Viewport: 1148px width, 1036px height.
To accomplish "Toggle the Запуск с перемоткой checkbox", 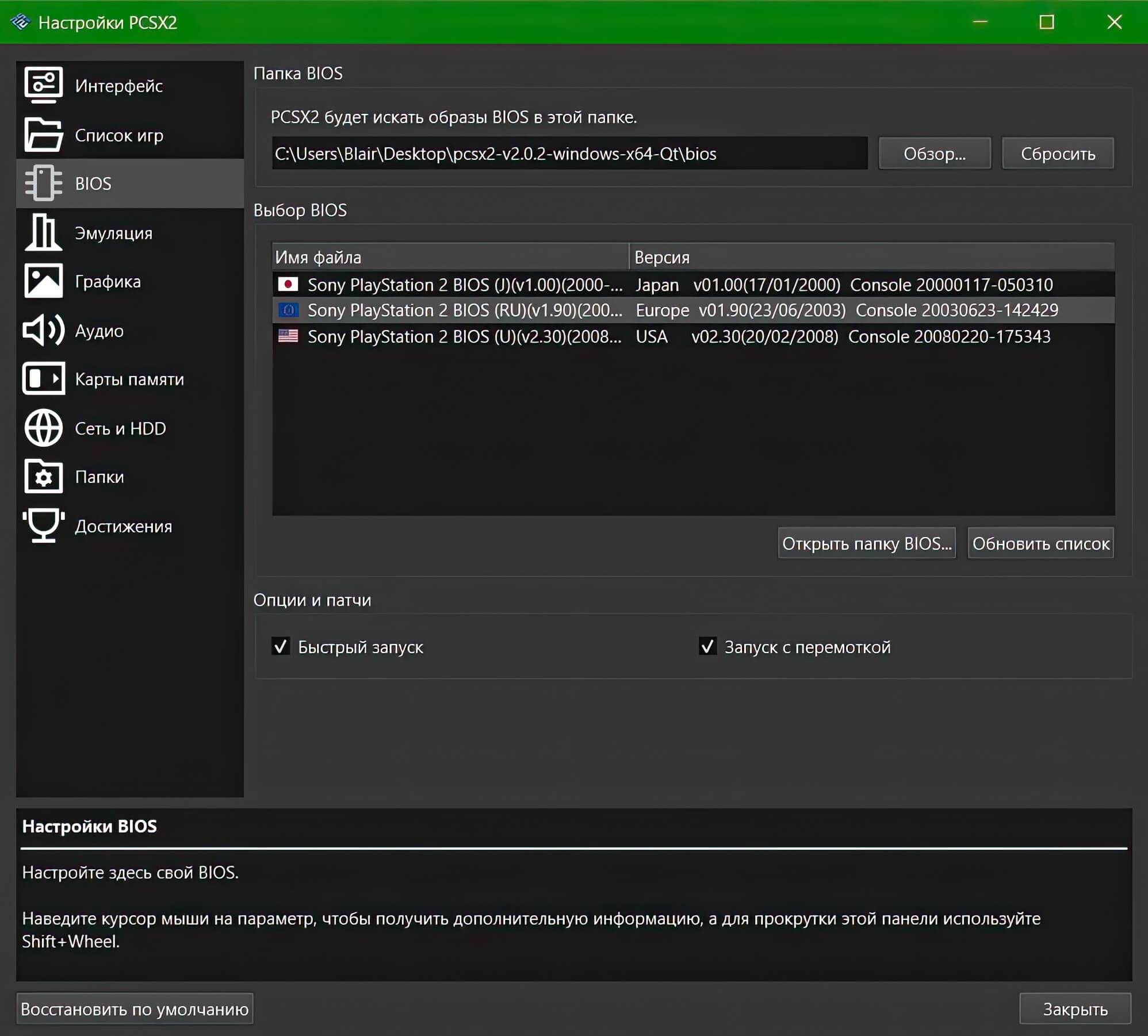I will [x=707, y=646].
